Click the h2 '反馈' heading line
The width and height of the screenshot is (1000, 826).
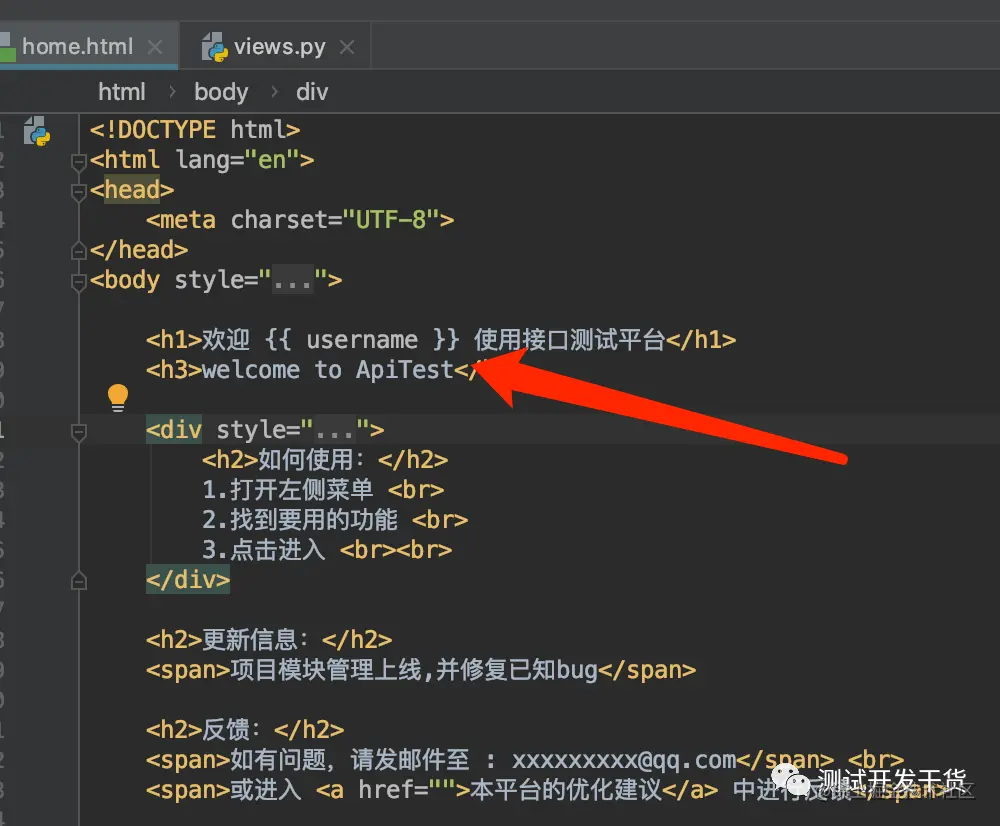[x=245, y=729]
